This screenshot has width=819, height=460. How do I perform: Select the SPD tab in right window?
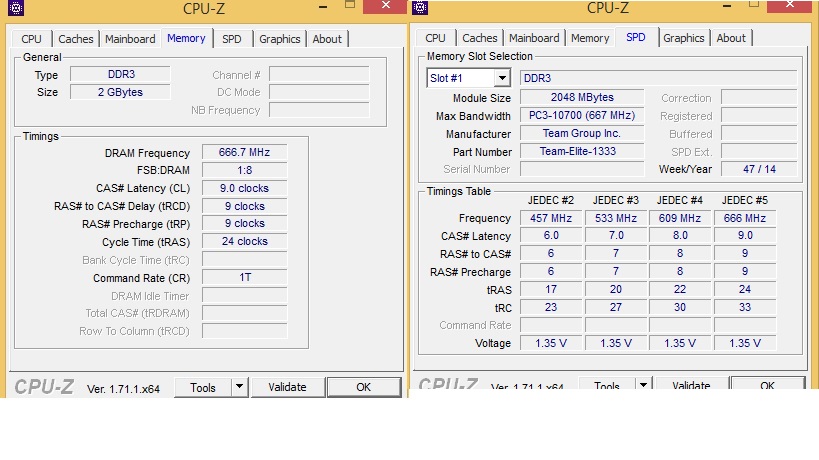pyautogui.click(x=636, y=37)
